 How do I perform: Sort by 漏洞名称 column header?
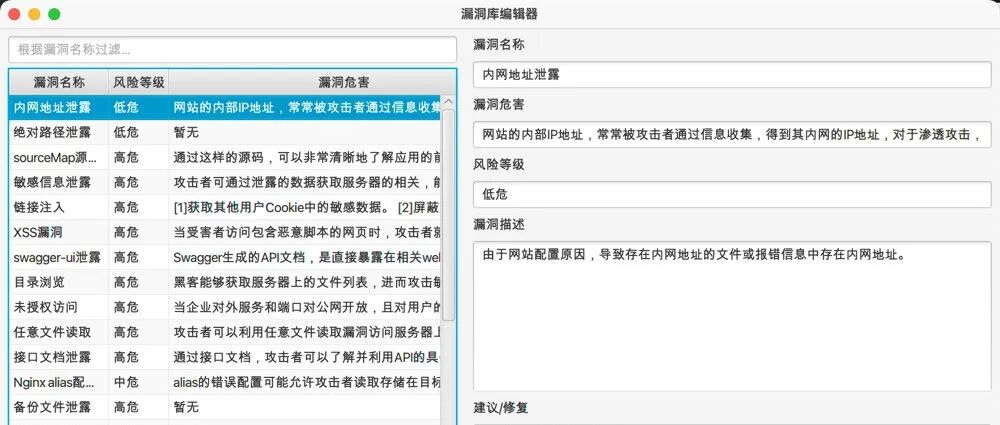click(x=59, y=82)
